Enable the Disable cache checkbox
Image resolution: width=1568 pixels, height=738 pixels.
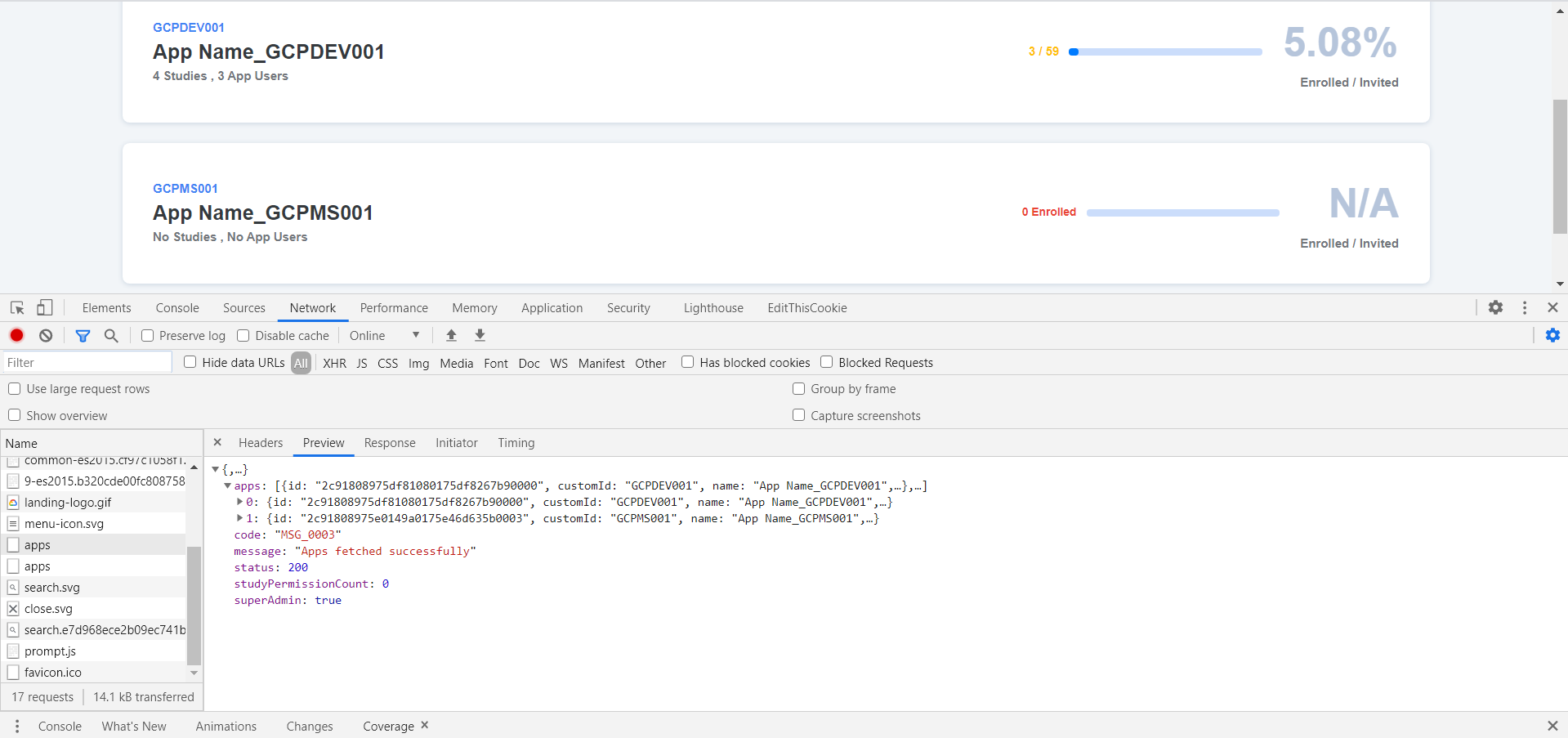(243, 335)
